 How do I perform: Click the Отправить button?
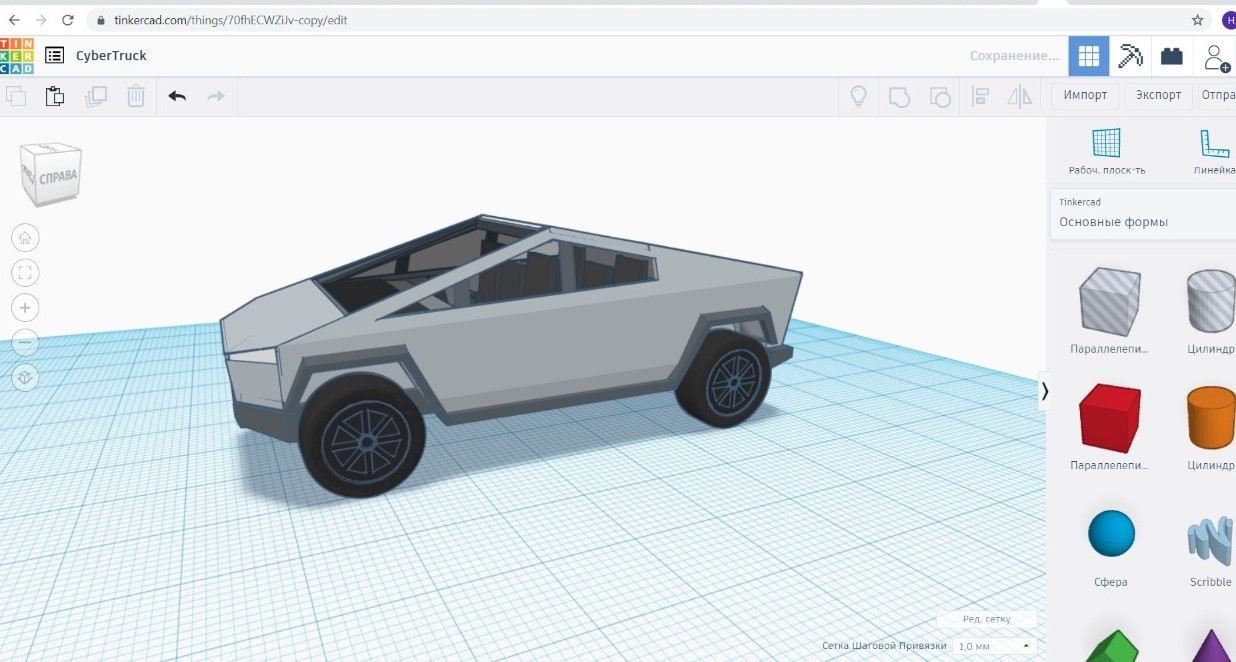point(1217,95)
